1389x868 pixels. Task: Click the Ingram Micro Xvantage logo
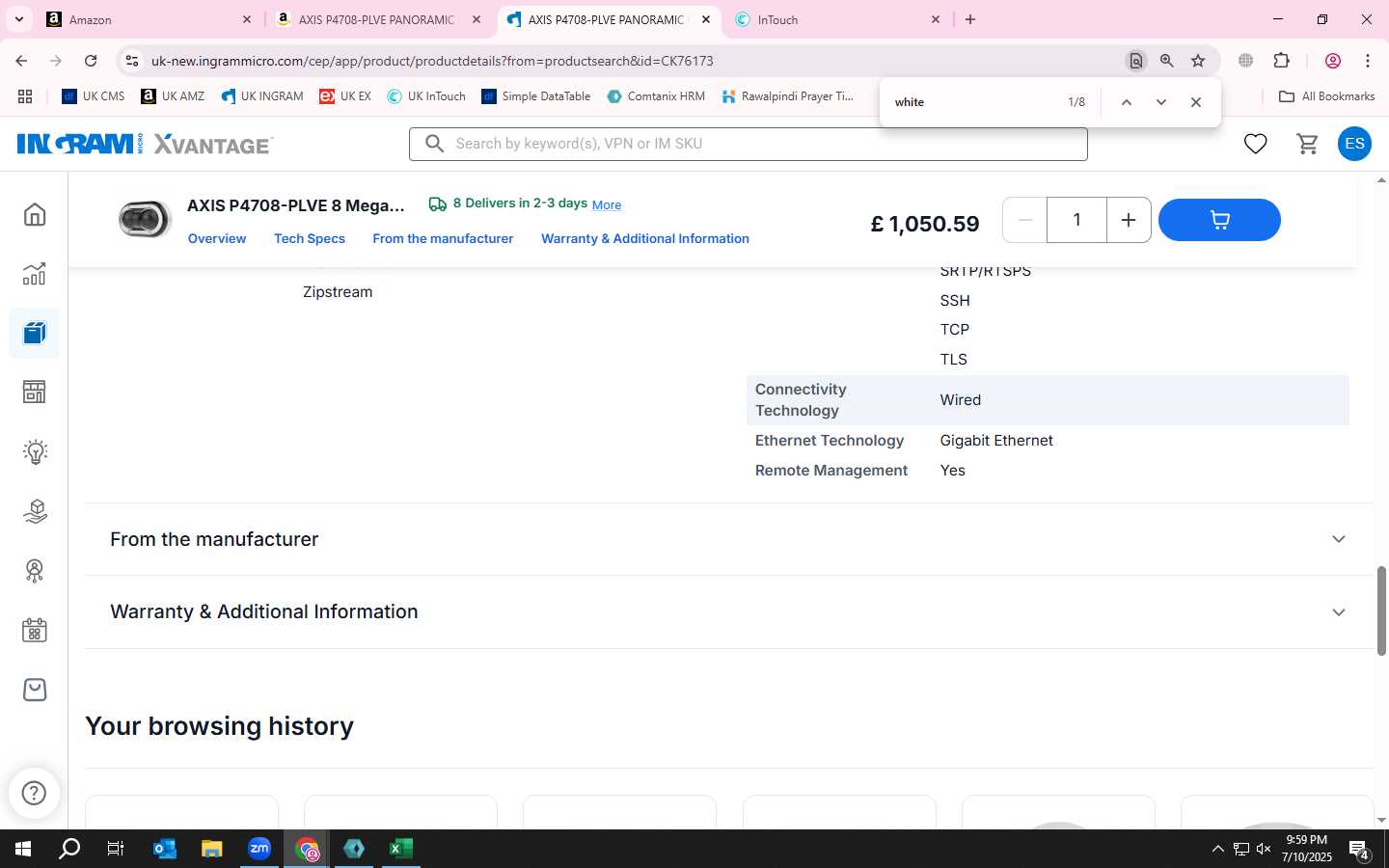146,144
